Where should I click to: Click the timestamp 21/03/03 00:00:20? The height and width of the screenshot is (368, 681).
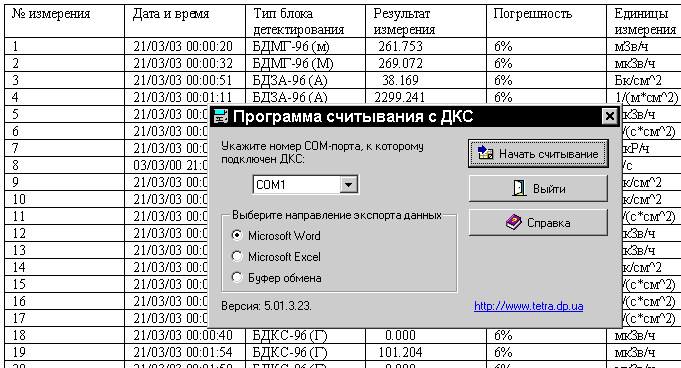(183, 46)
